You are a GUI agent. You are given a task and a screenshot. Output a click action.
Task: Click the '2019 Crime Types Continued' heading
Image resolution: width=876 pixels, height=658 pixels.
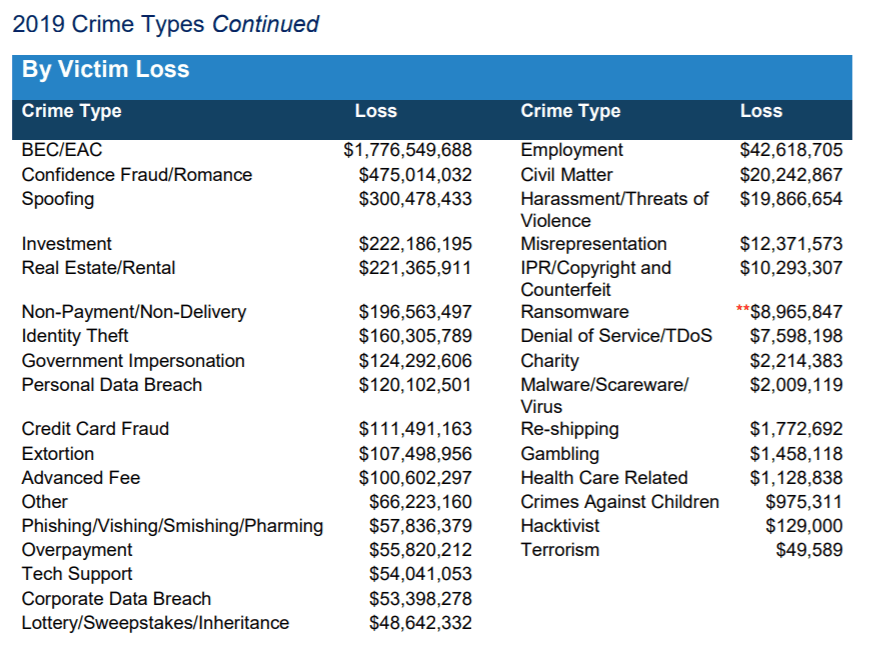(x=166, y=24)
